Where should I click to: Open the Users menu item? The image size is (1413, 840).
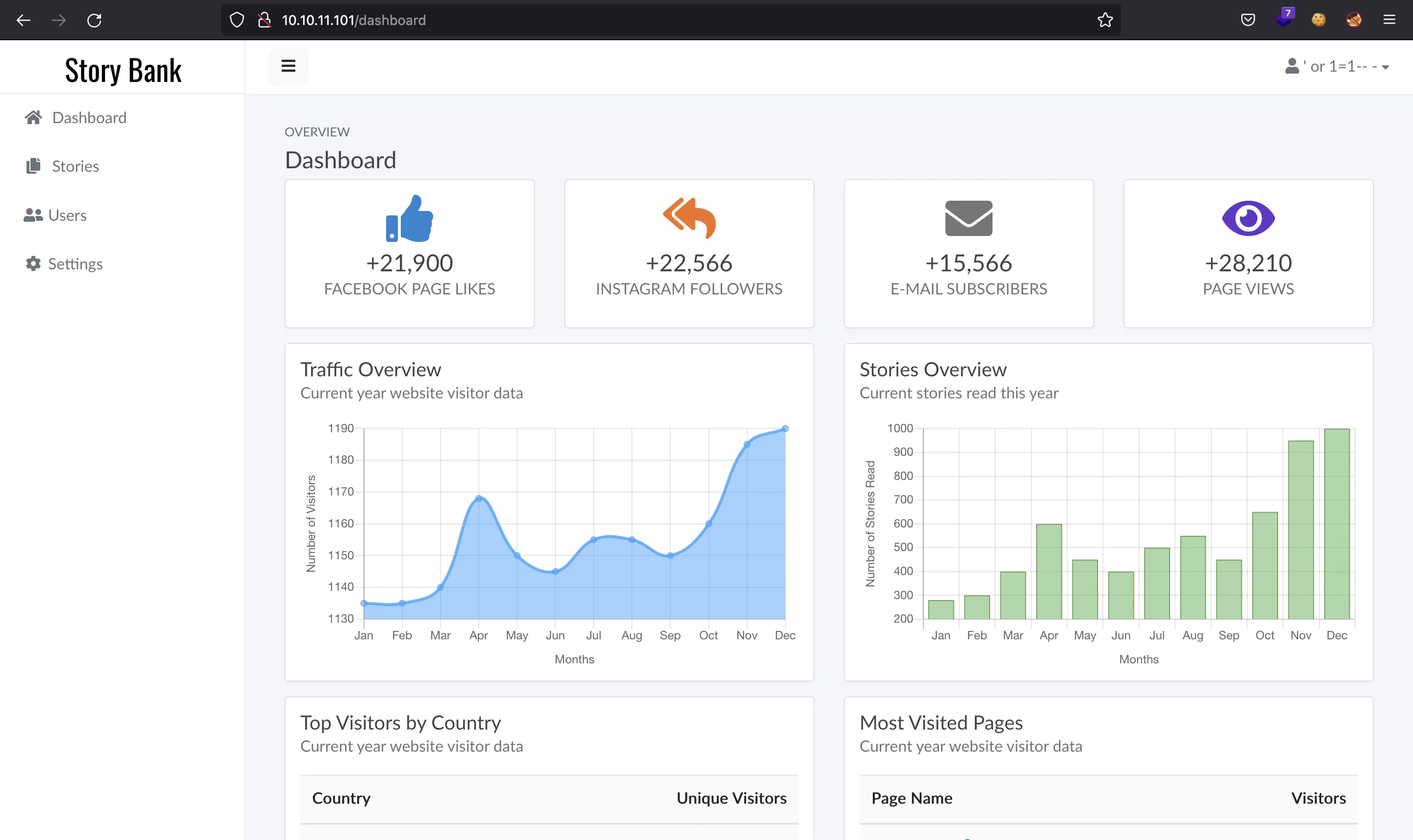(67, 216)
